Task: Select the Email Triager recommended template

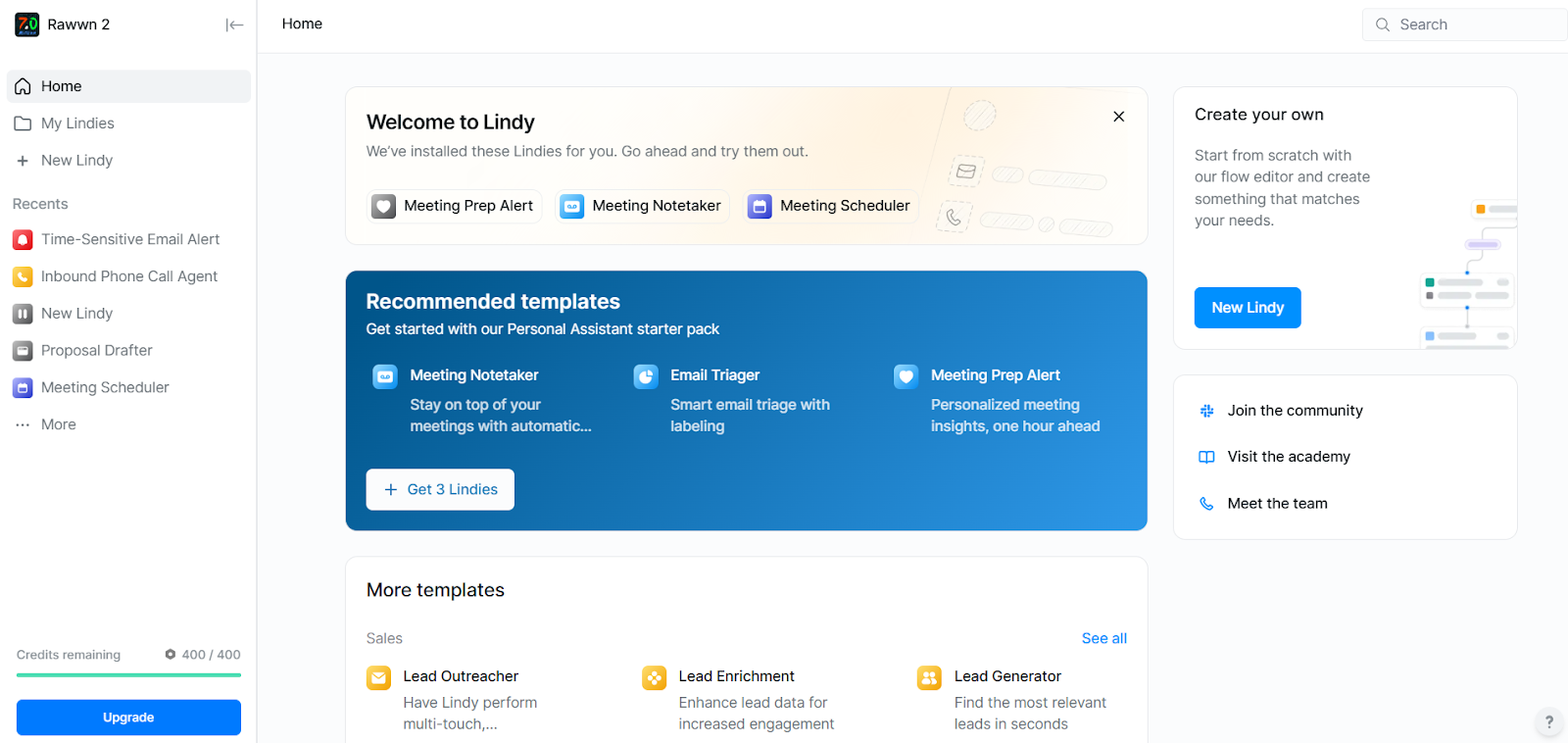Action: [x=747, y=400]
